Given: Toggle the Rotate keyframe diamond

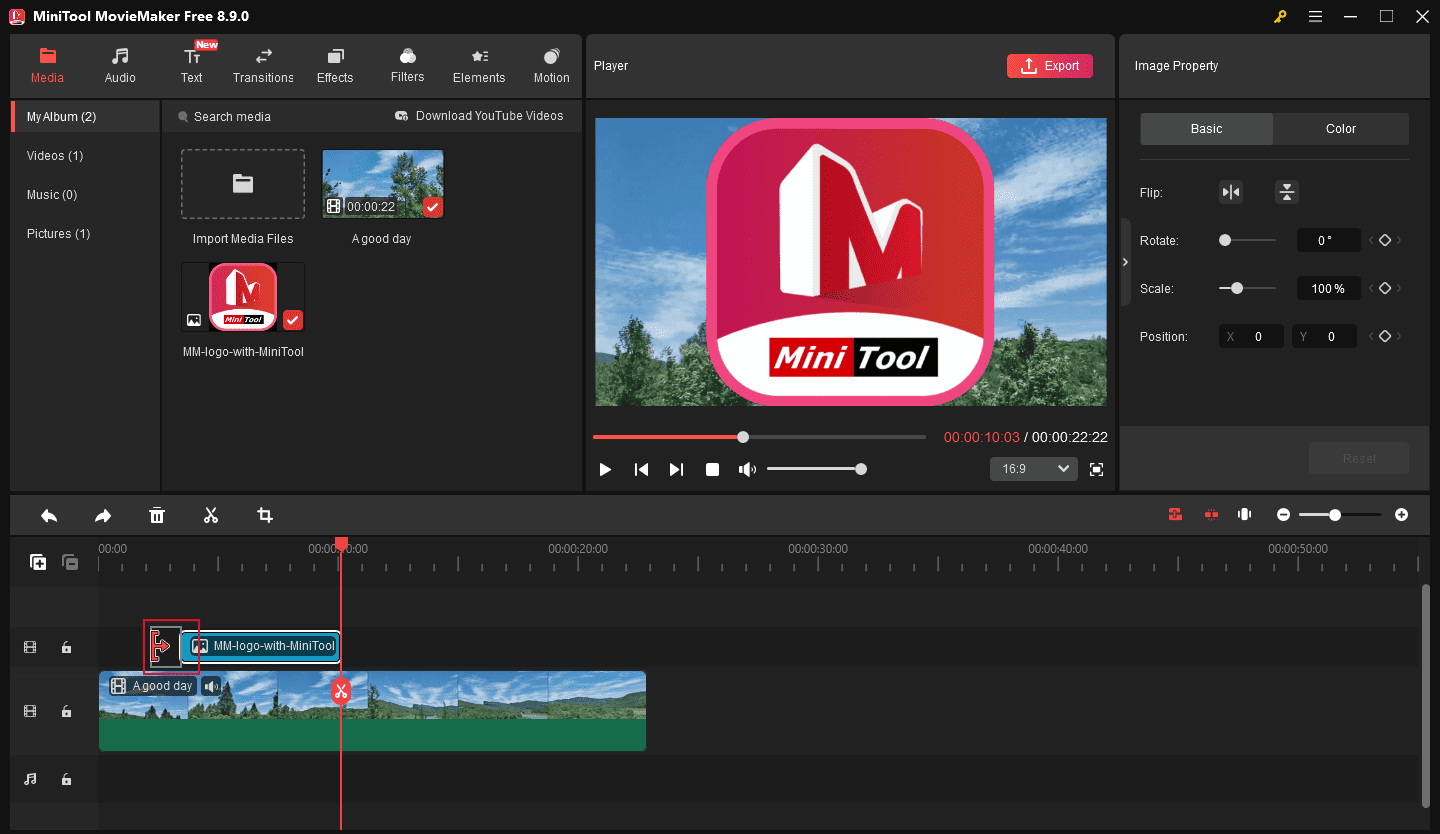Looking at the screenshot, I should [x=1385, y=241].
